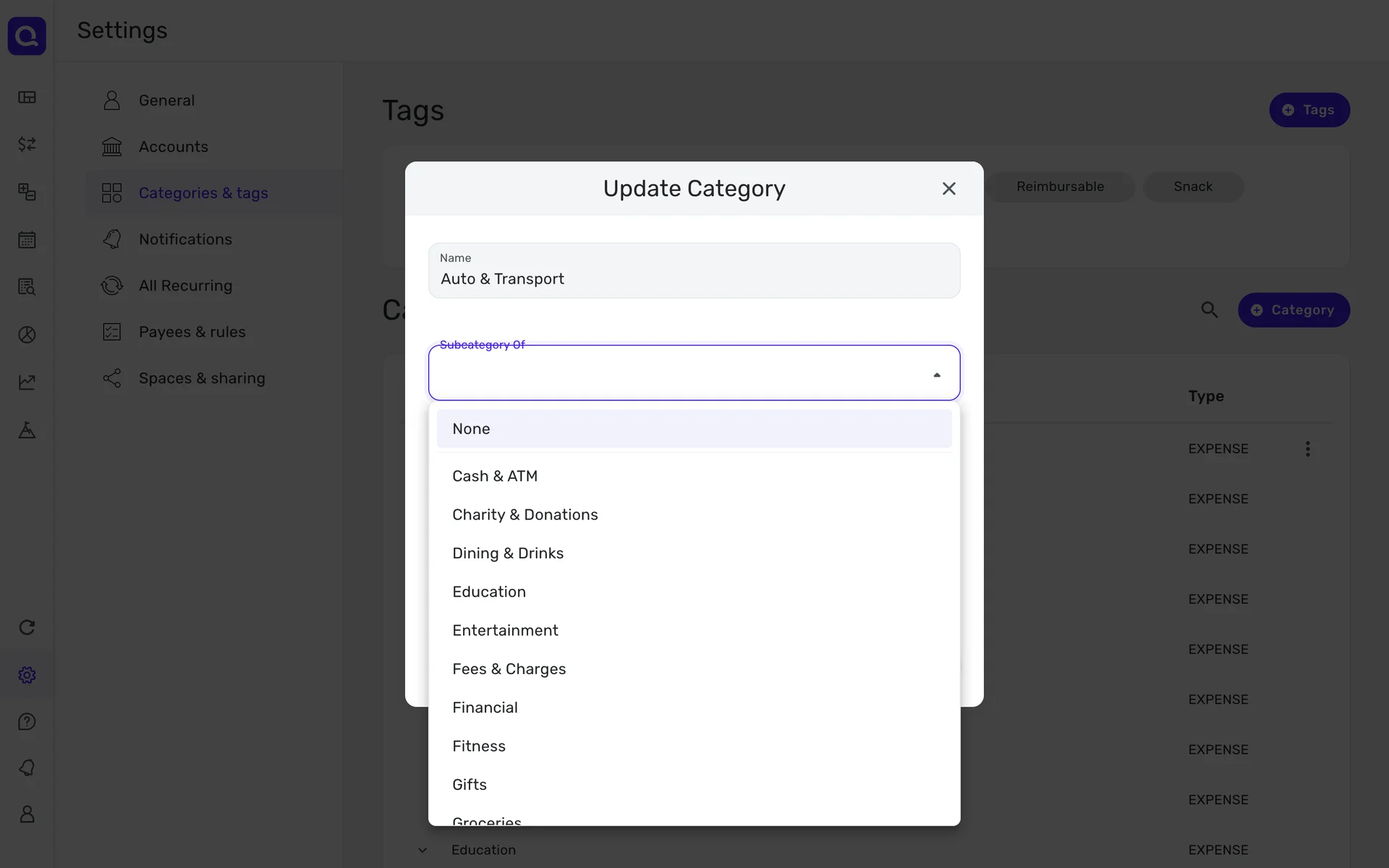The height and width of the screenshot is (868, 1389).
Task: Go to Payees & rules settings
Action: [192, 332]
